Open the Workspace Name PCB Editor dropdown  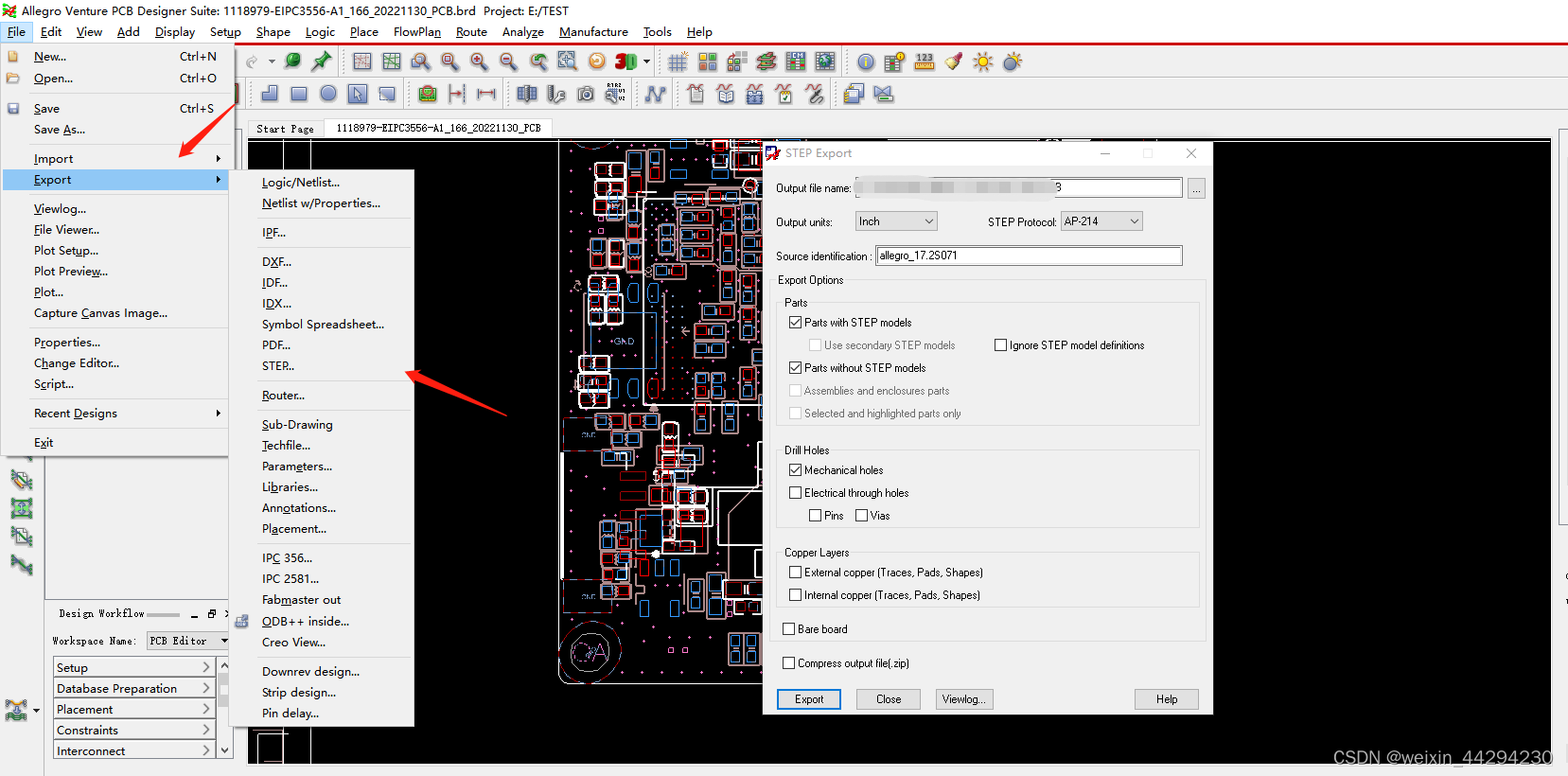[188, 641]
